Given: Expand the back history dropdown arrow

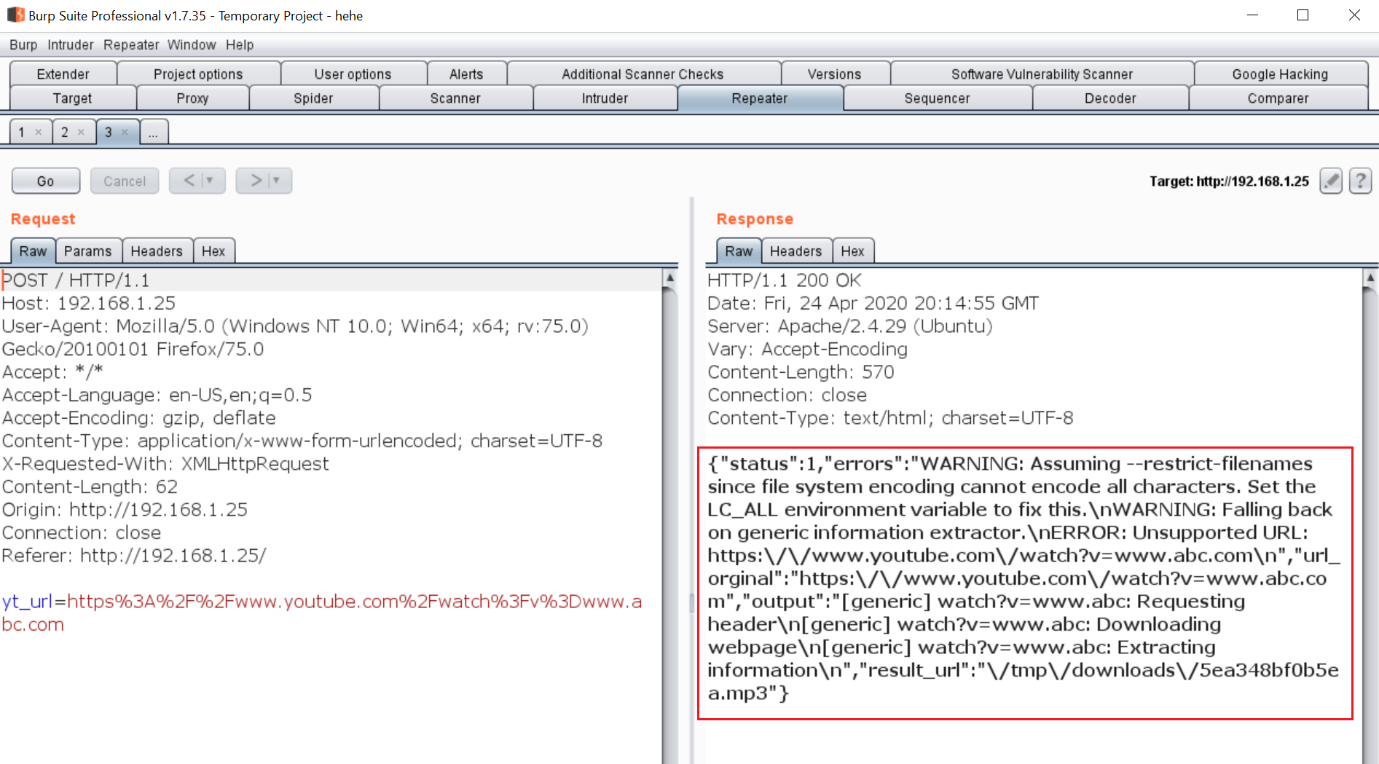Looking at the screenshot, I should pyautogui.click(x=210, y=181).
